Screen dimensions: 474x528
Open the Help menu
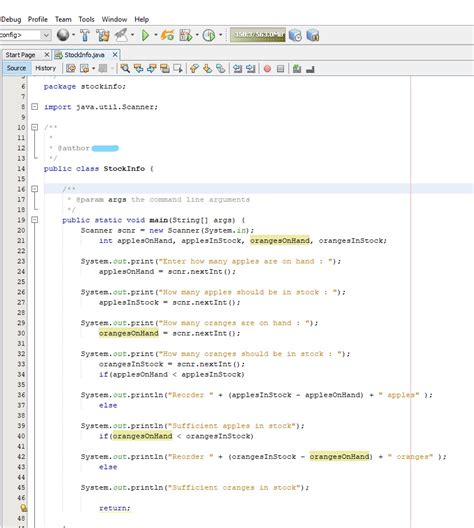(x=142, y=19)
